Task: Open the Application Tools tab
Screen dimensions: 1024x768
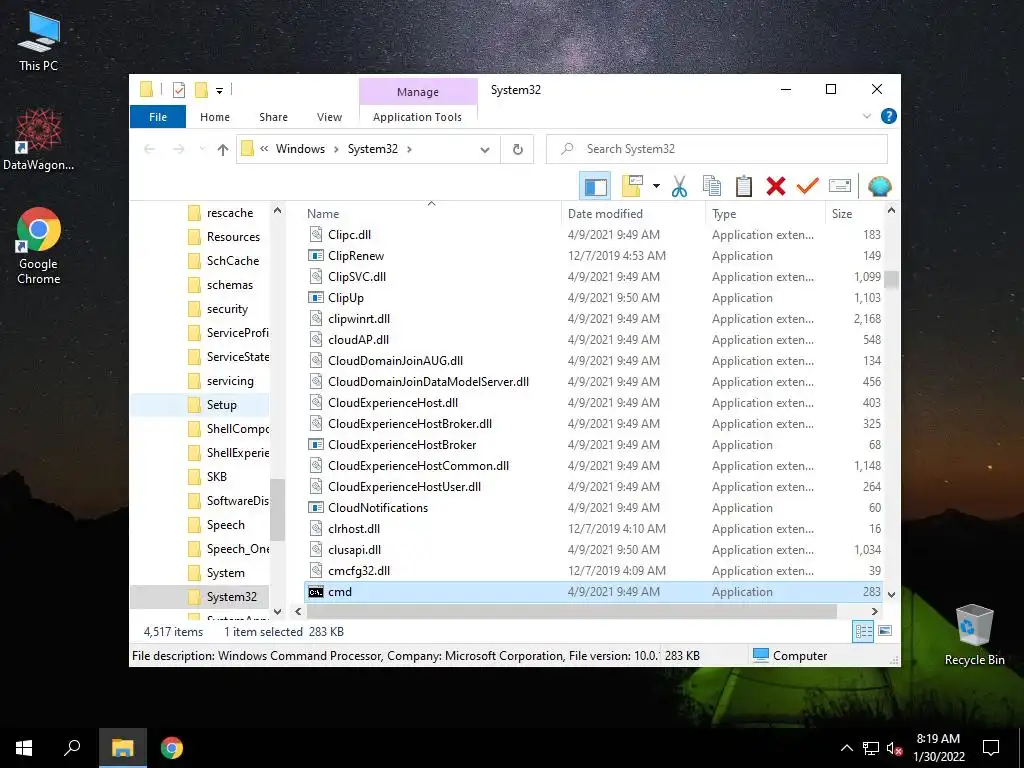Action: pyautogui.click(x=417, y=117)
